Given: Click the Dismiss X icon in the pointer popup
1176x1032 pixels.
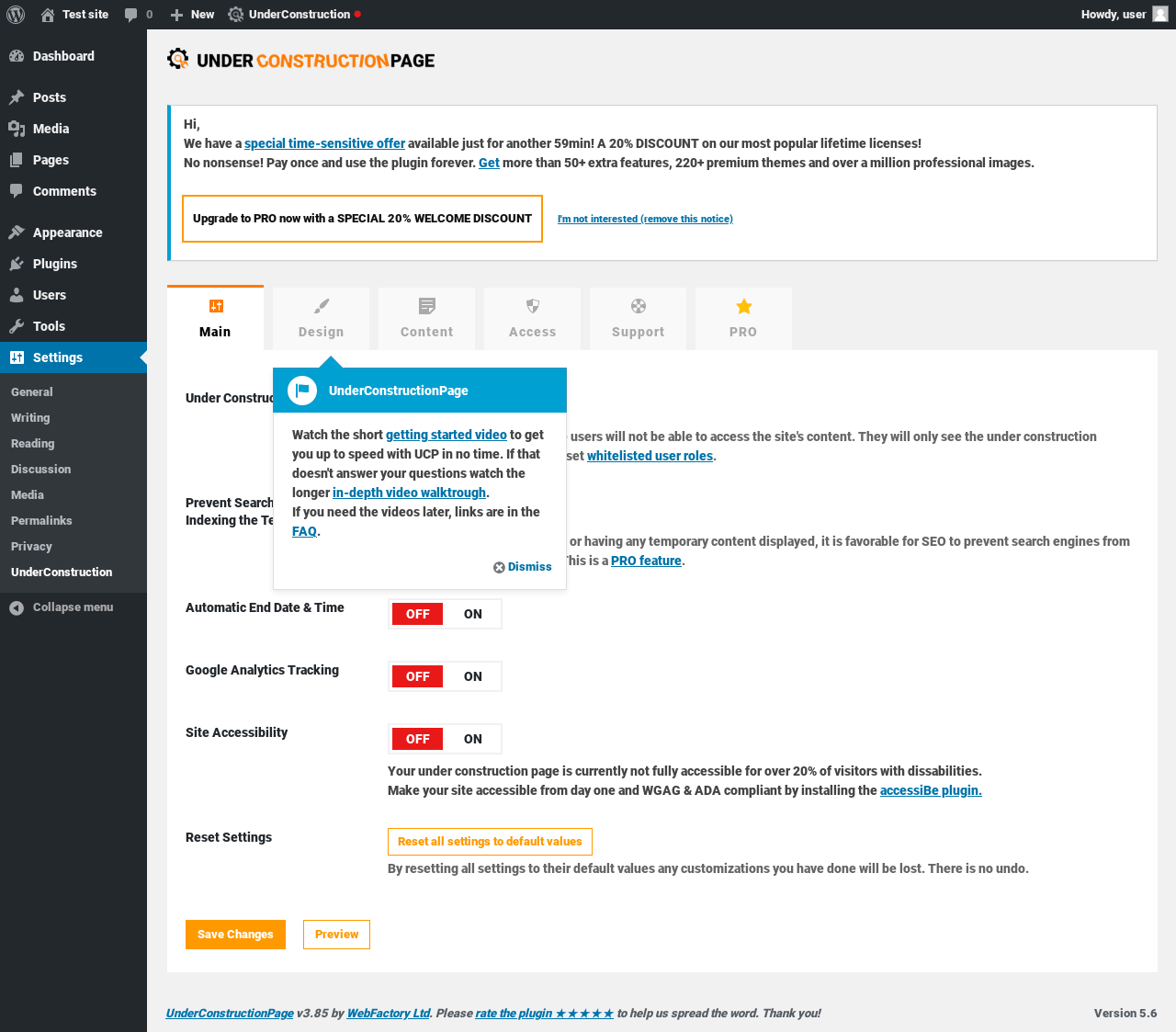Looking at the screenshot, I should click(499, 567).
